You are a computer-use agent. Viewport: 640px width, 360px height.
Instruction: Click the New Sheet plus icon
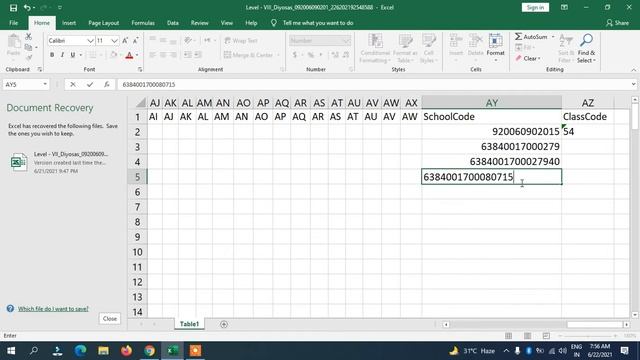pos(224,324)
